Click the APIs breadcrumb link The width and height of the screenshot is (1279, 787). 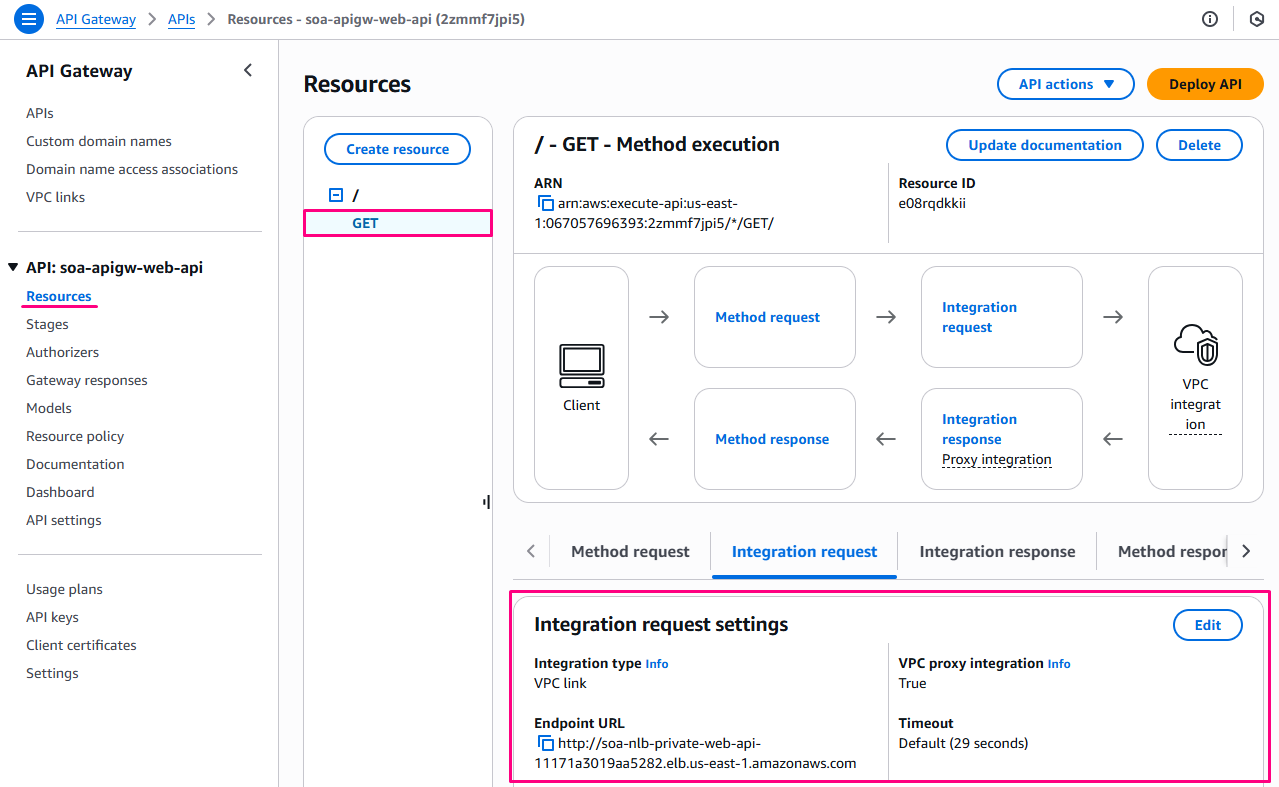click(181, 19)
